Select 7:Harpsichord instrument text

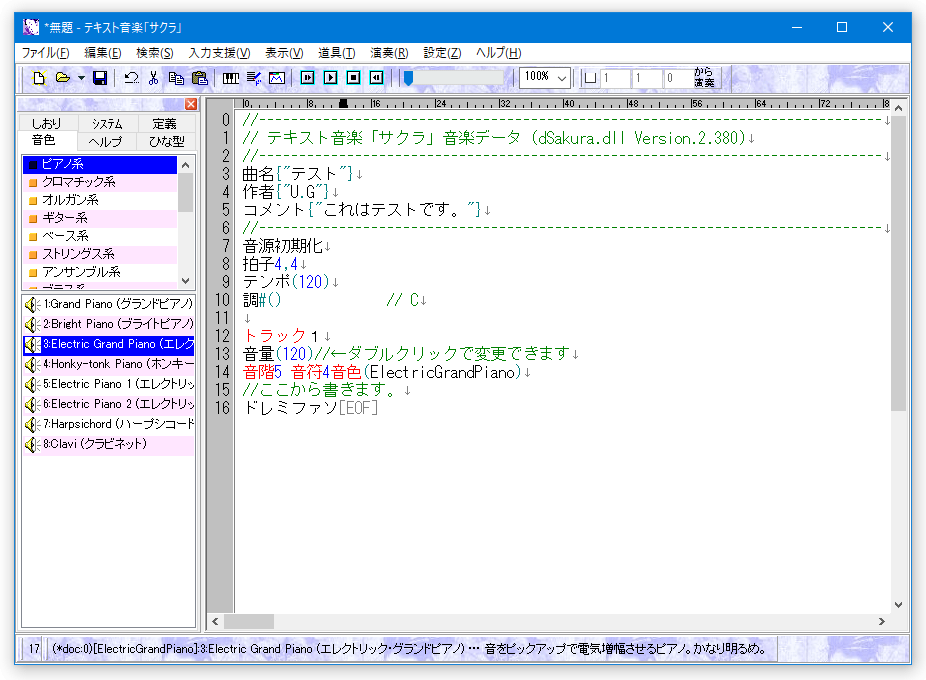click(x=118, y=424)
